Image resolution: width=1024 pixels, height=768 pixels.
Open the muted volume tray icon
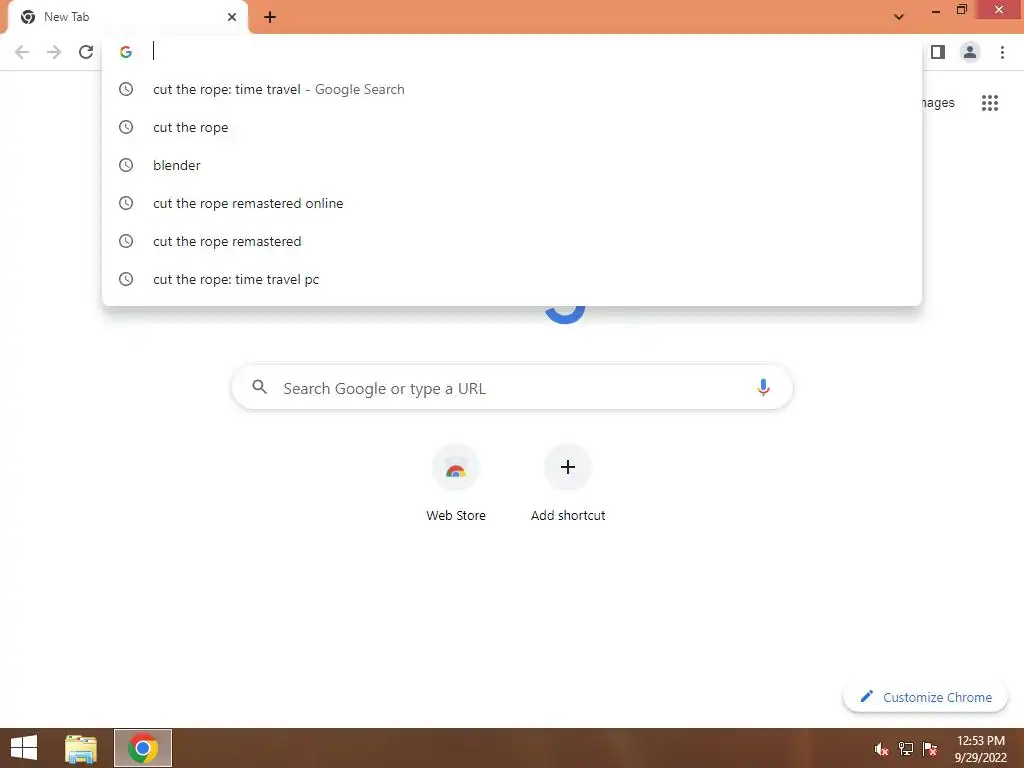pyautogui.click(x=882, y=749)
